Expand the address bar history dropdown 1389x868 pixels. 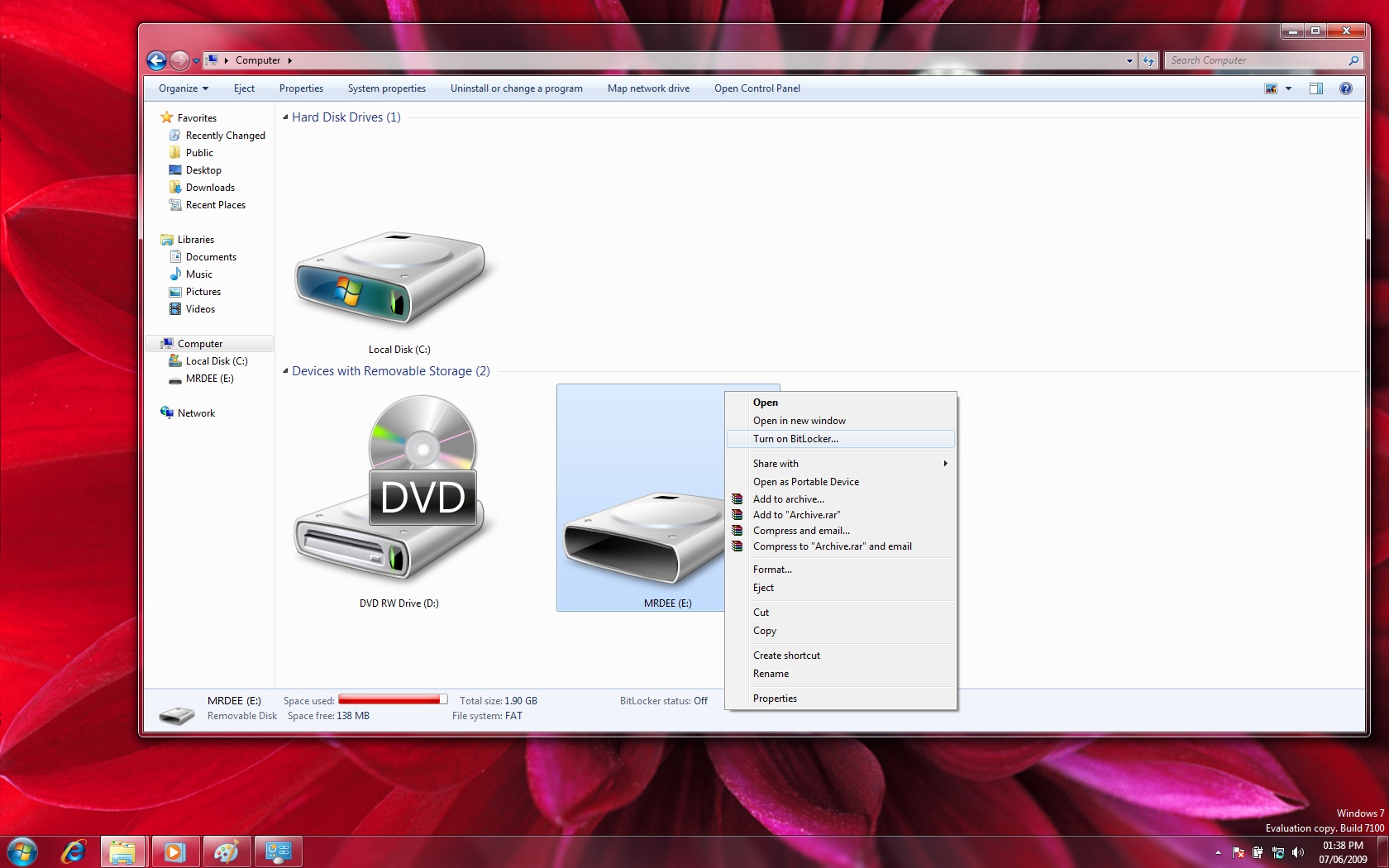(x=1129, y=60)
